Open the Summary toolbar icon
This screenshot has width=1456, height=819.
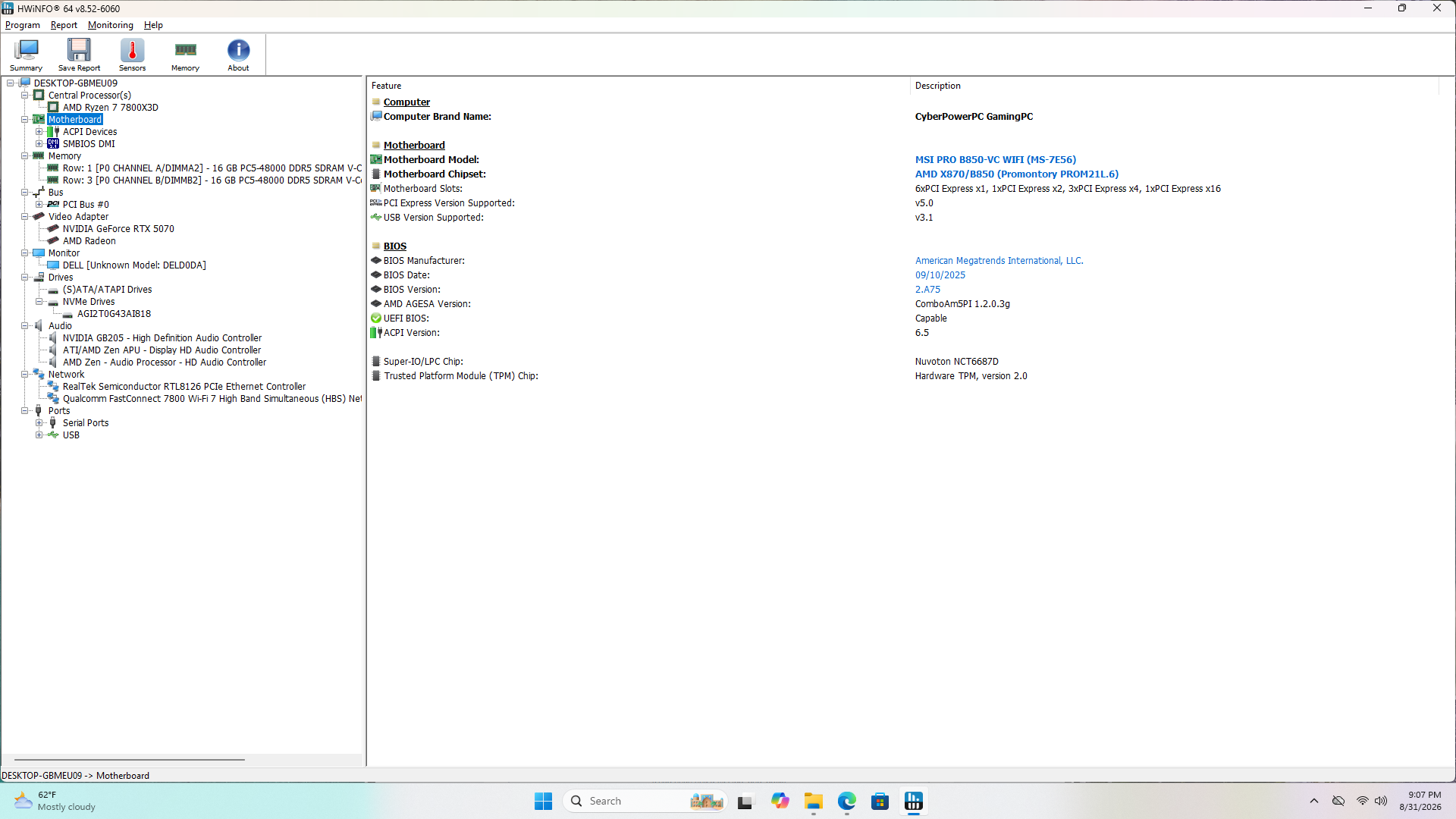pyautogui.click(x=26, y=55)
